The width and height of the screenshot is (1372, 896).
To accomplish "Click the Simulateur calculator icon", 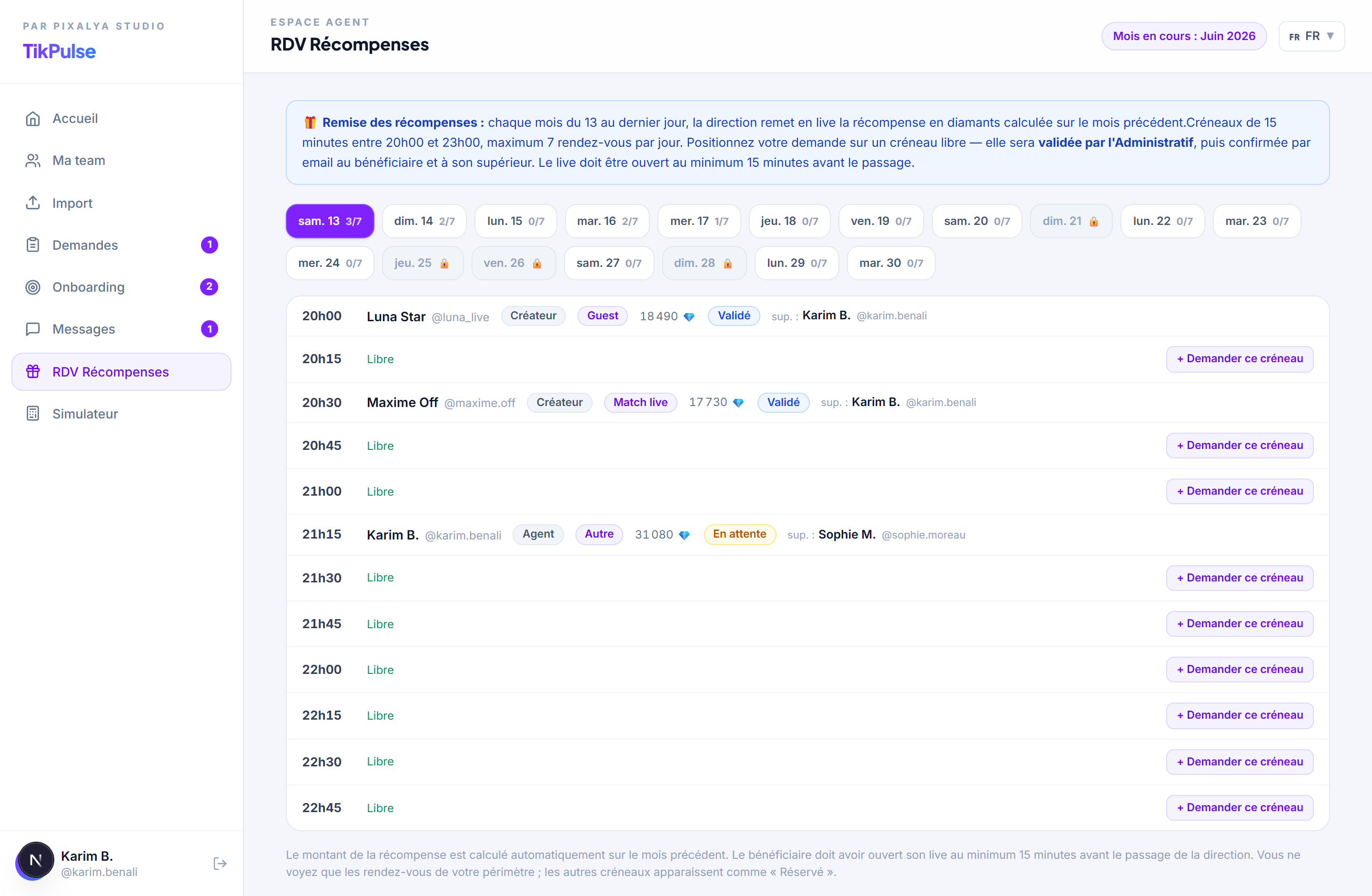I will (x=33, y=414).
